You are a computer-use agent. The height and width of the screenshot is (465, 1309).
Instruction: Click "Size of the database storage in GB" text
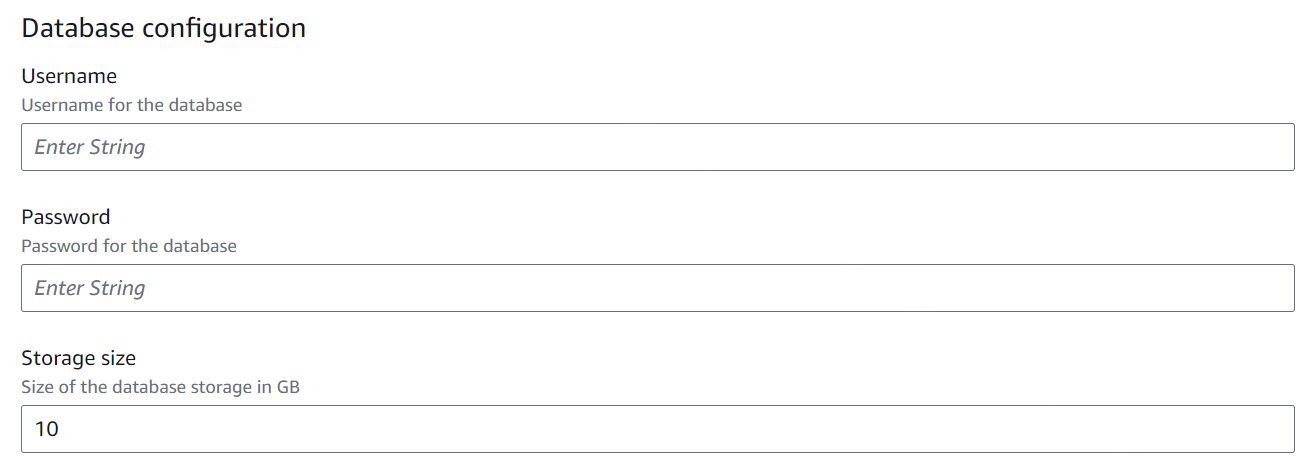pos(160,386)
